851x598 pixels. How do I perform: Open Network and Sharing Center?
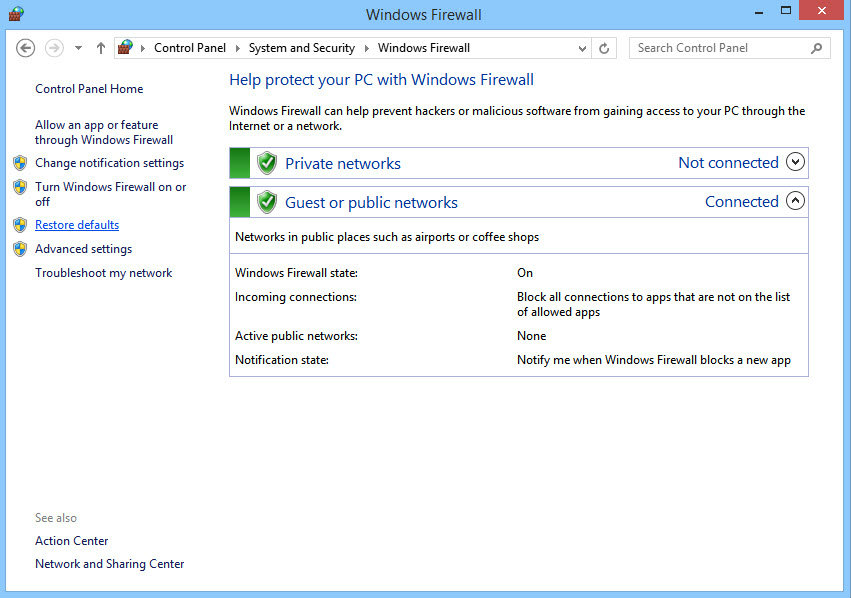tap(110, 564)
